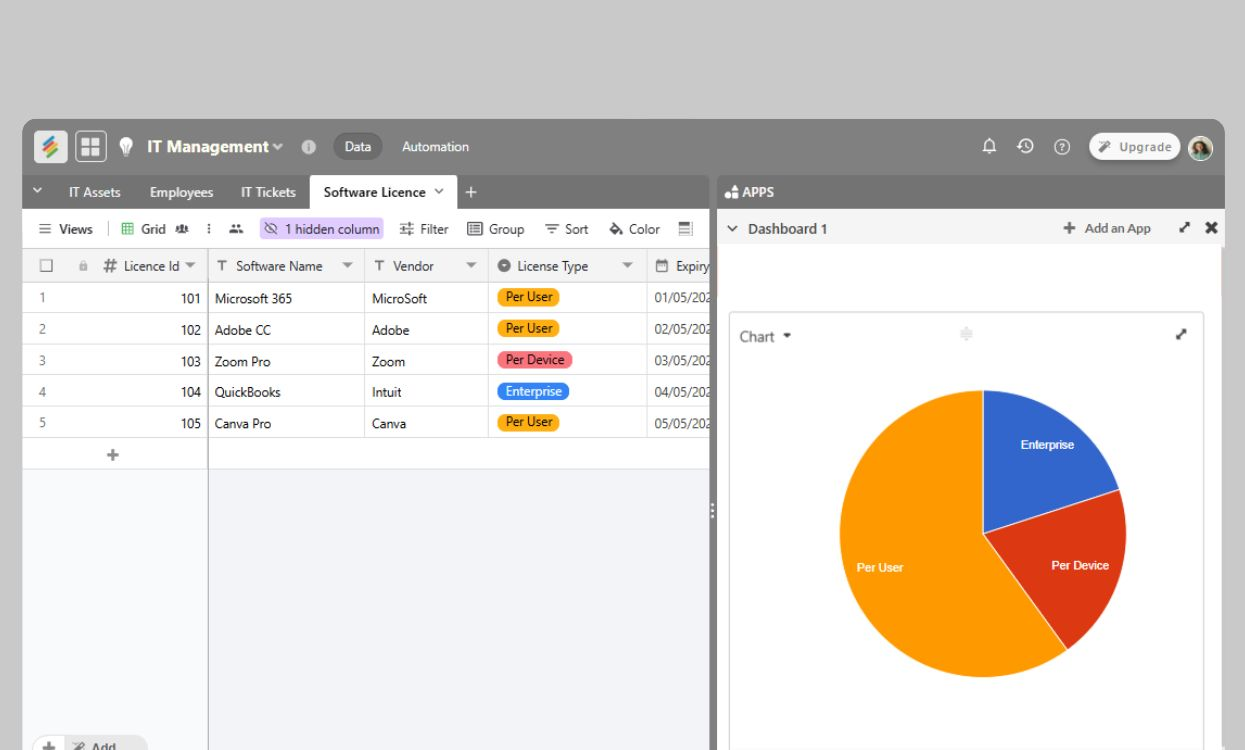
Task: Click the share view people icon
Action: [236, 229]
